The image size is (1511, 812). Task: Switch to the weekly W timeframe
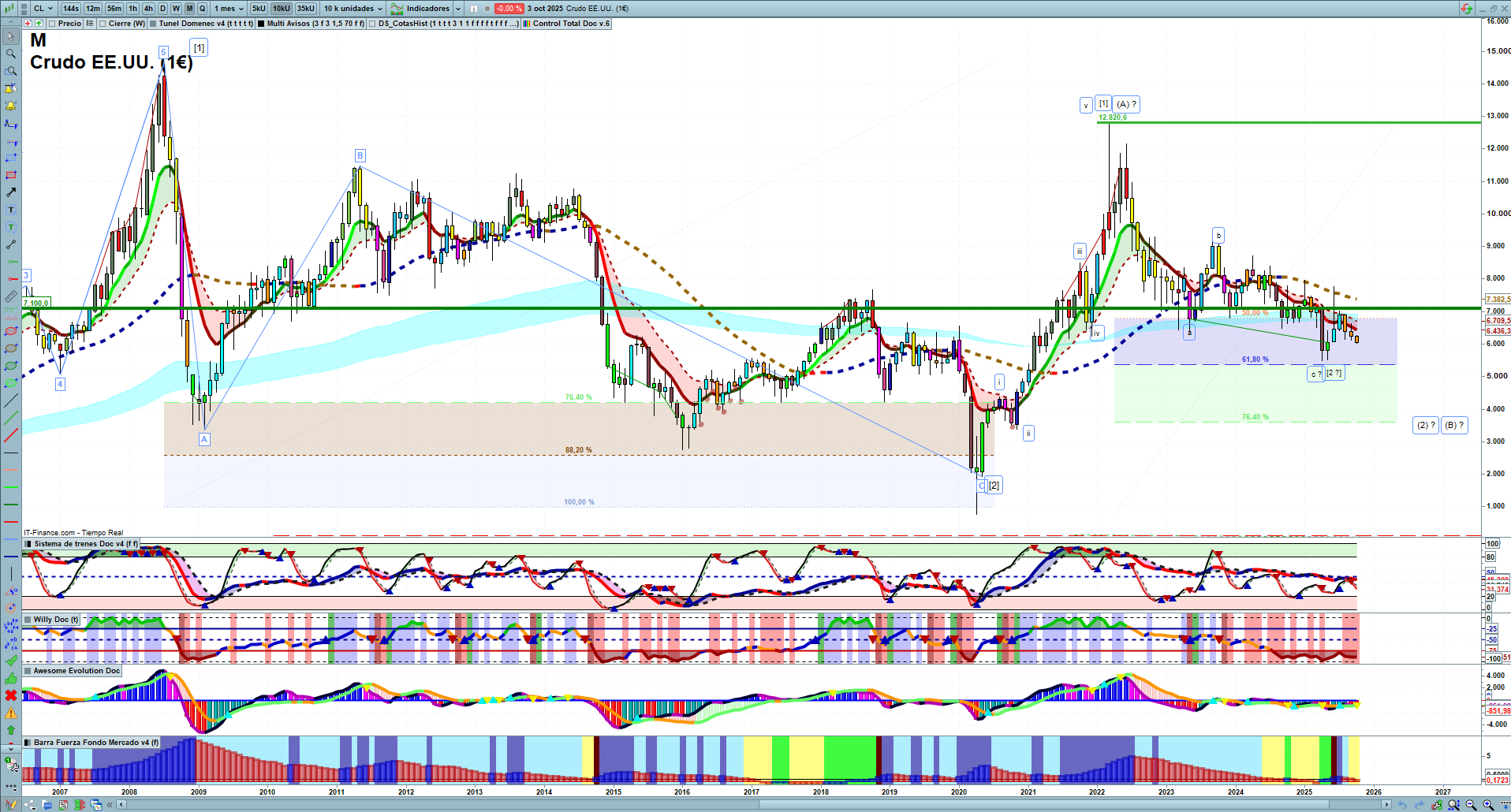tap(176, 9)
